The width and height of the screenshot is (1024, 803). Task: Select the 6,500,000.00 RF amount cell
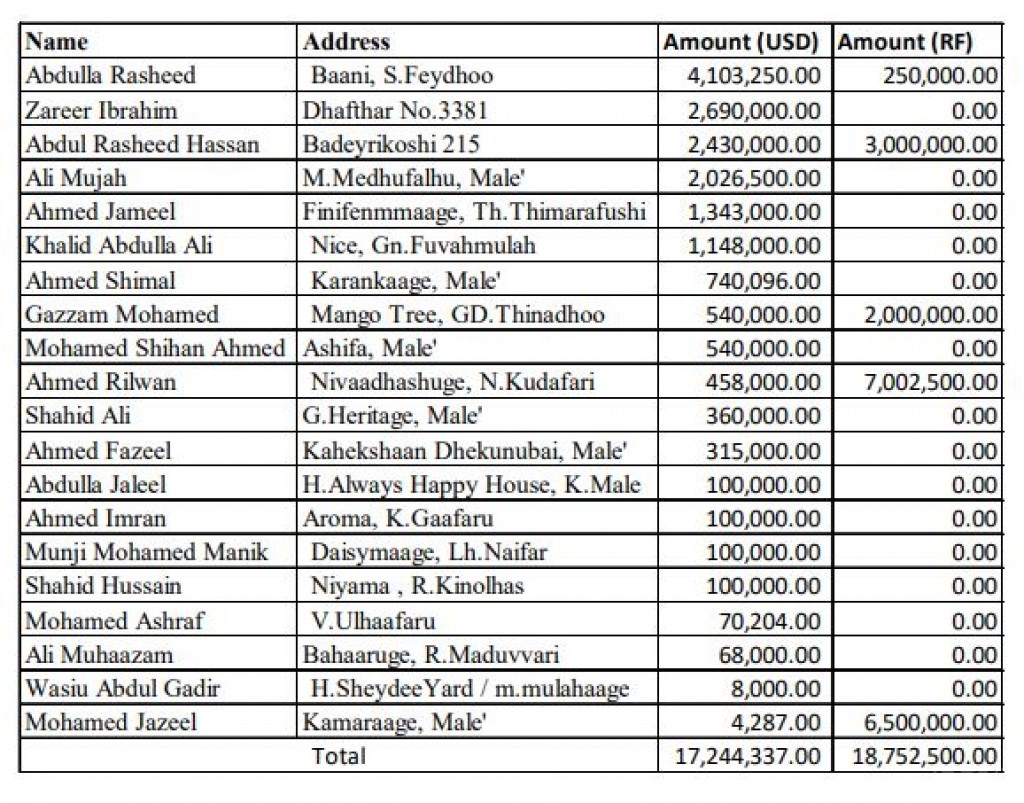918,721
